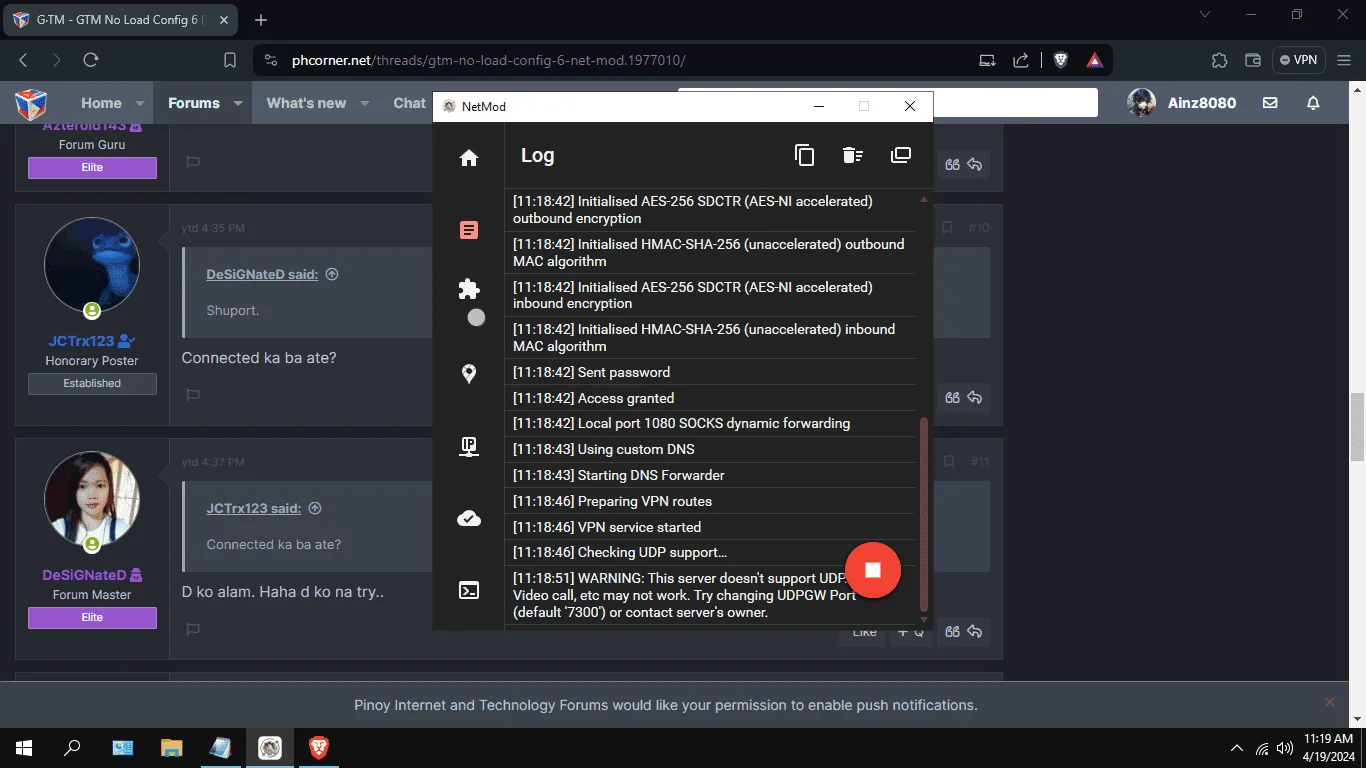
Task: Open the inbox envelope icon in forum header
Action: [1270, 103]
